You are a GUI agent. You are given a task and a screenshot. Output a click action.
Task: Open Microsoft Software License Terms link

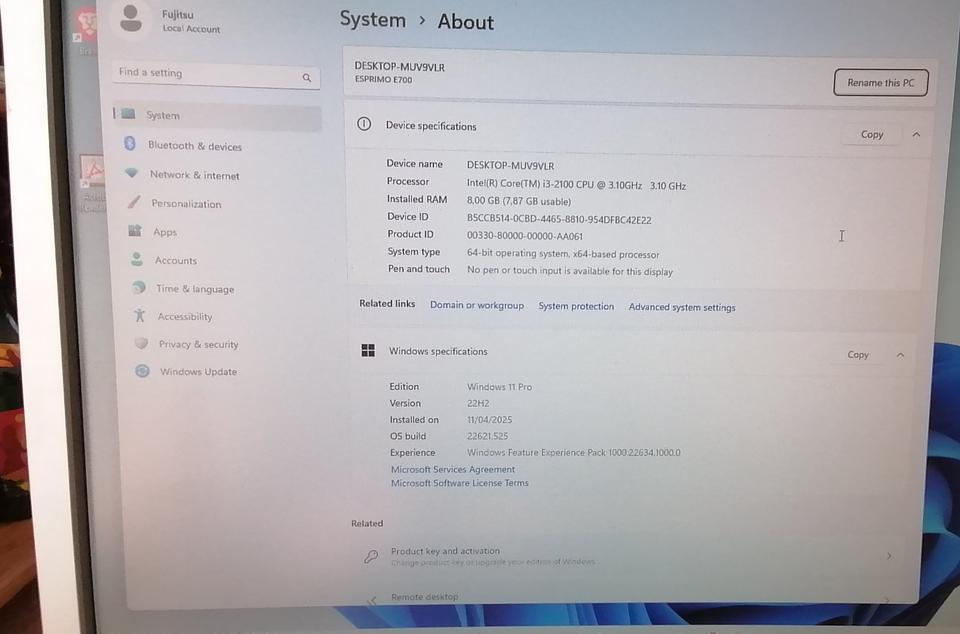pos(460,483)
